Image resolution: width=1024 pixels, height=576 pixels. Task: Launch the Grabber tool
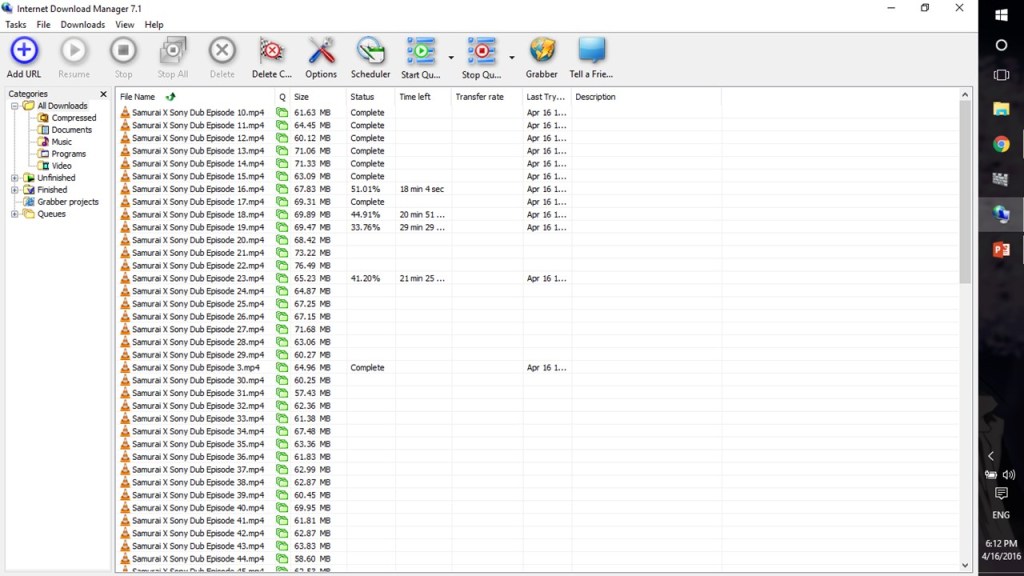(542, 51)
